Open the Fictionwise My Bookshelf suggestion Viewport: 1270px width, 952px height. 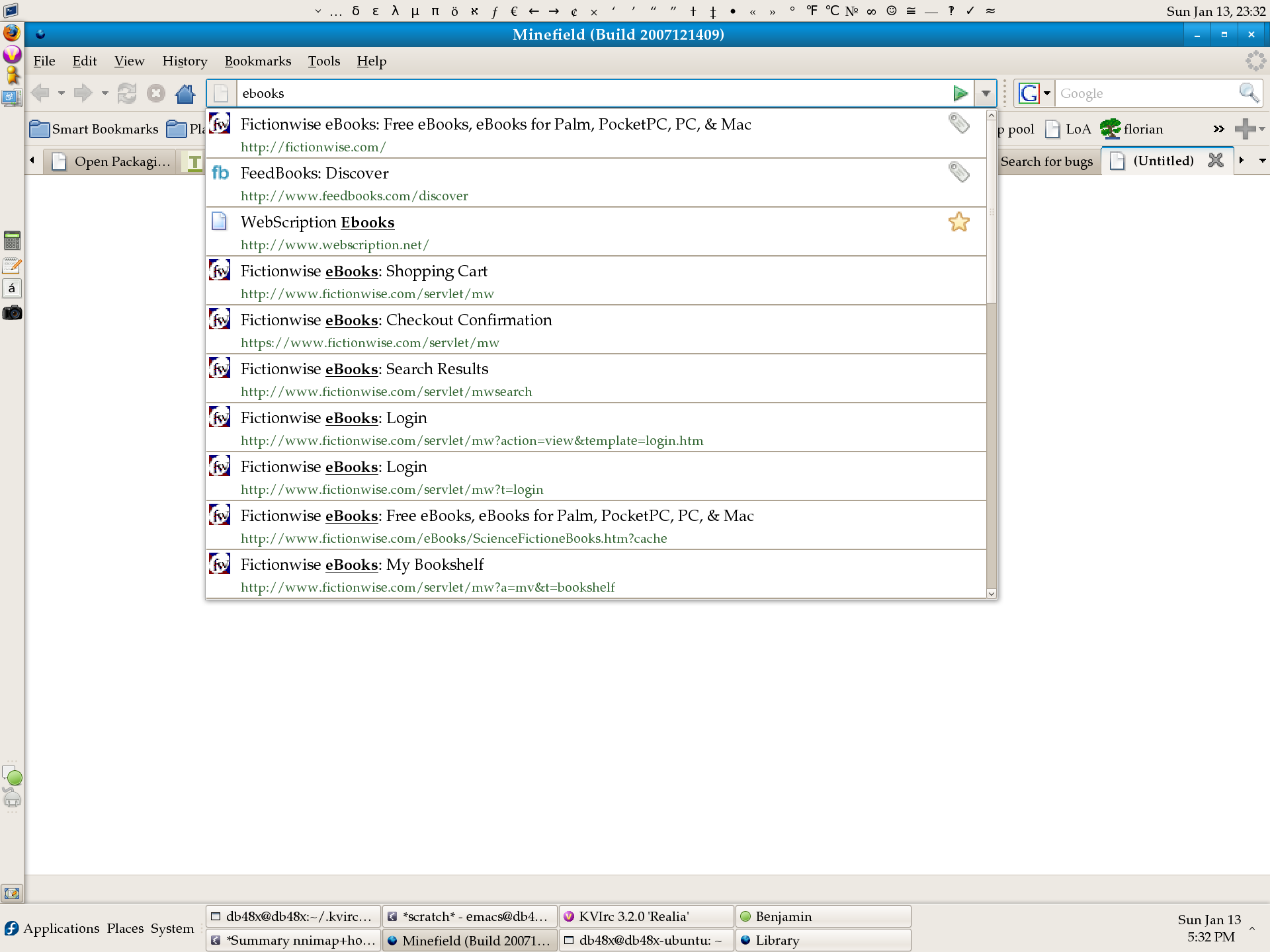coord(596,575)
